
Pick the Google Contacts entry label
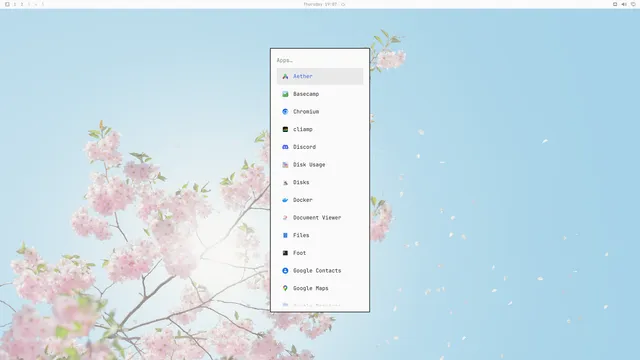click(317, 271)
